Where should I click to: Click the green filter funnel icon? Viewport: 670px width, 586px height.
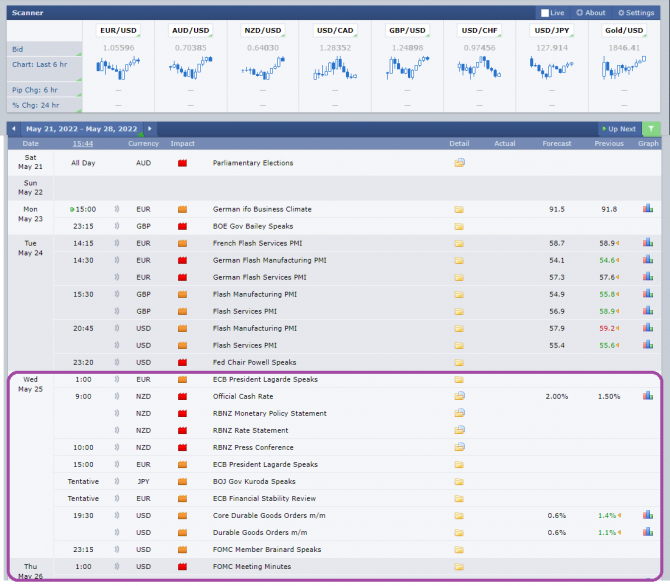[x=651, y=129]
